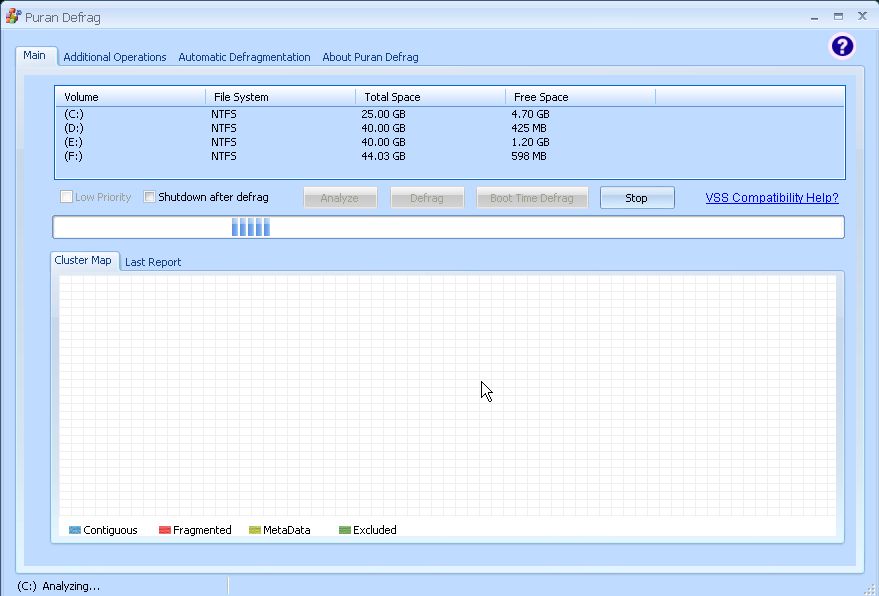Image resolution: width=879 pixels, height=596 pixels.
Task: Open the blue help question mark icon
Action: point(842,46)
